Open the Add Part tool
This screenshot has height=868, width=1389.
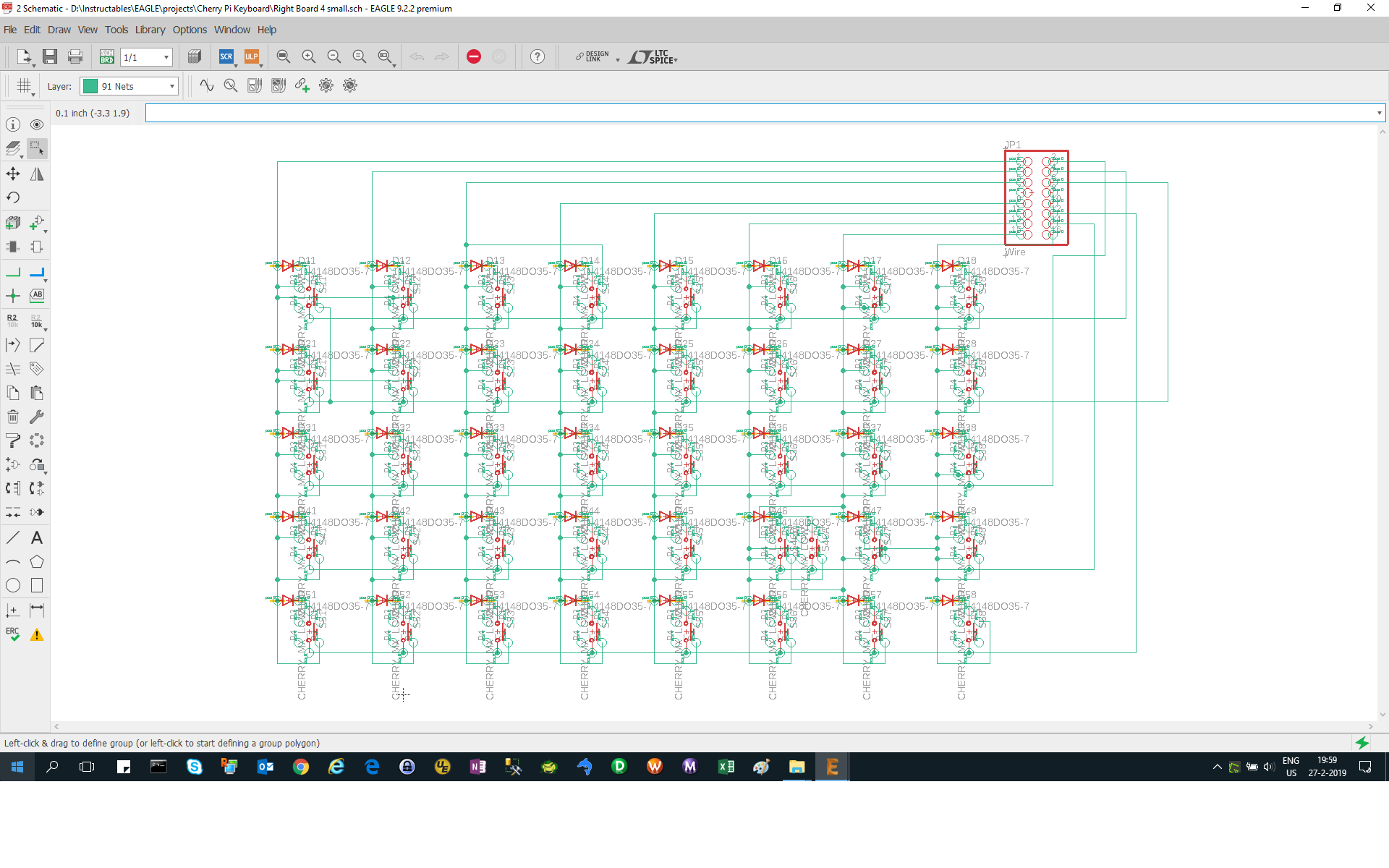[13, 223]
